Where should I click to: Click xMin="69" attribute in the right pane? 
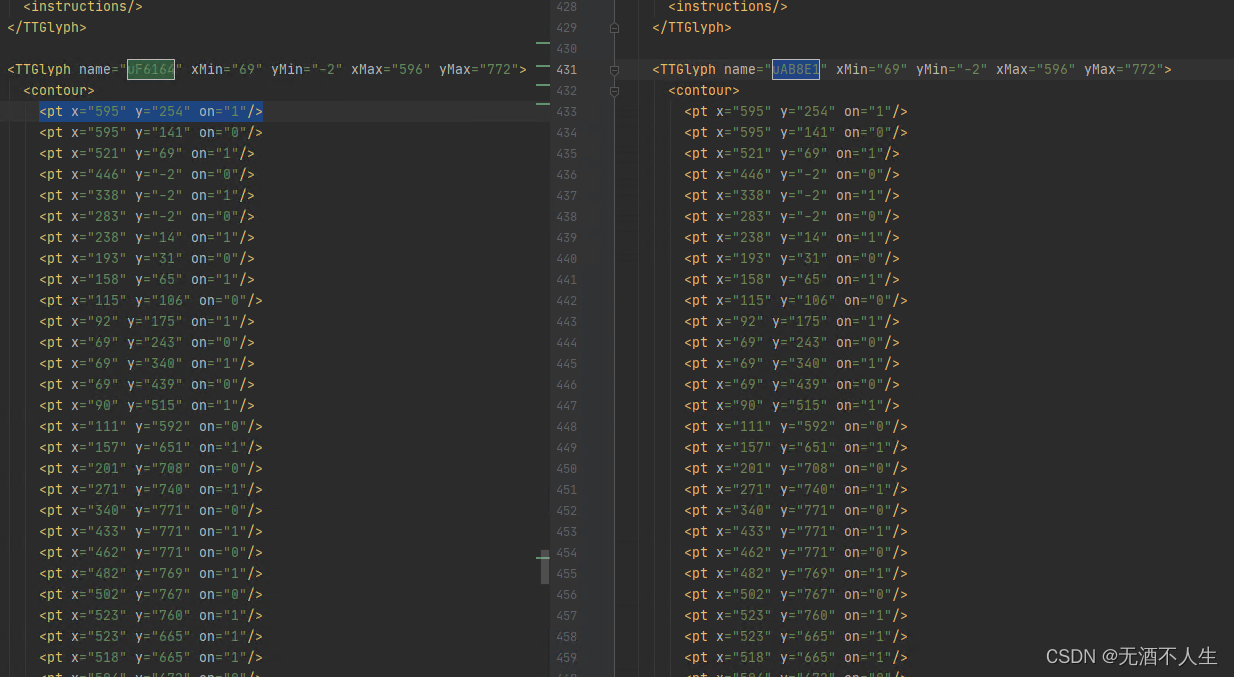tap(872, 69)
